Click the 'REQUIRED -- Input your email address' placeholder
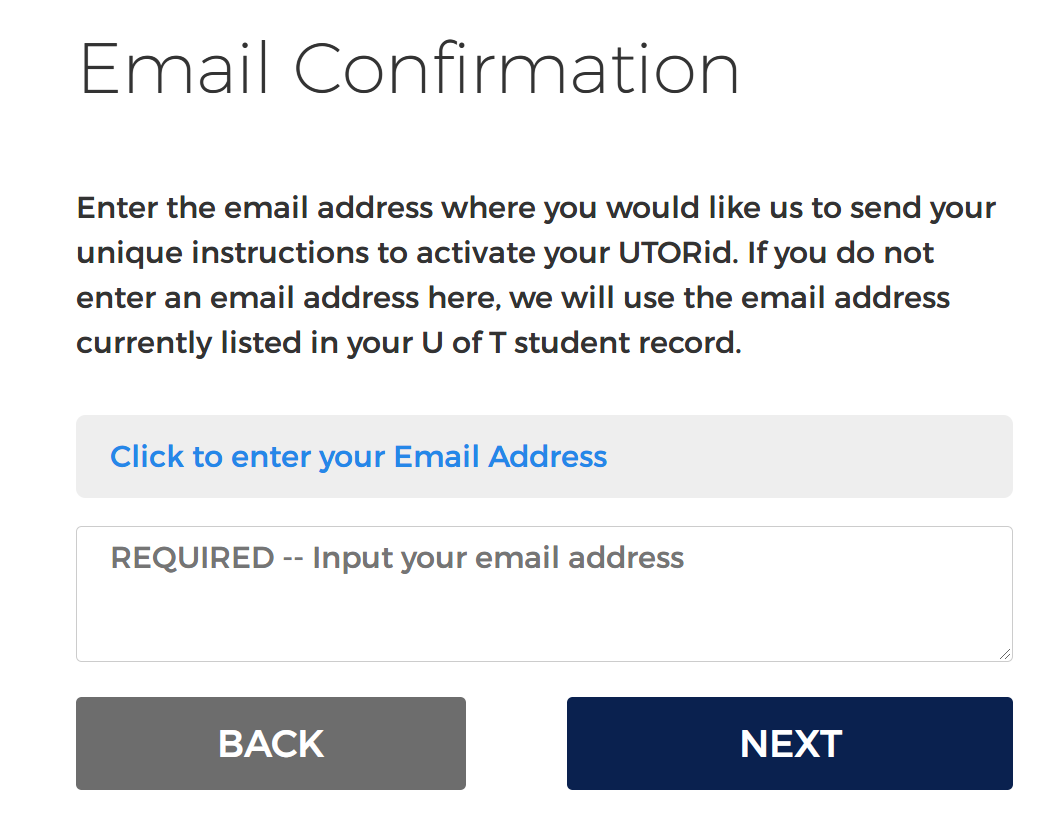1062x813 pixels. 397,557
